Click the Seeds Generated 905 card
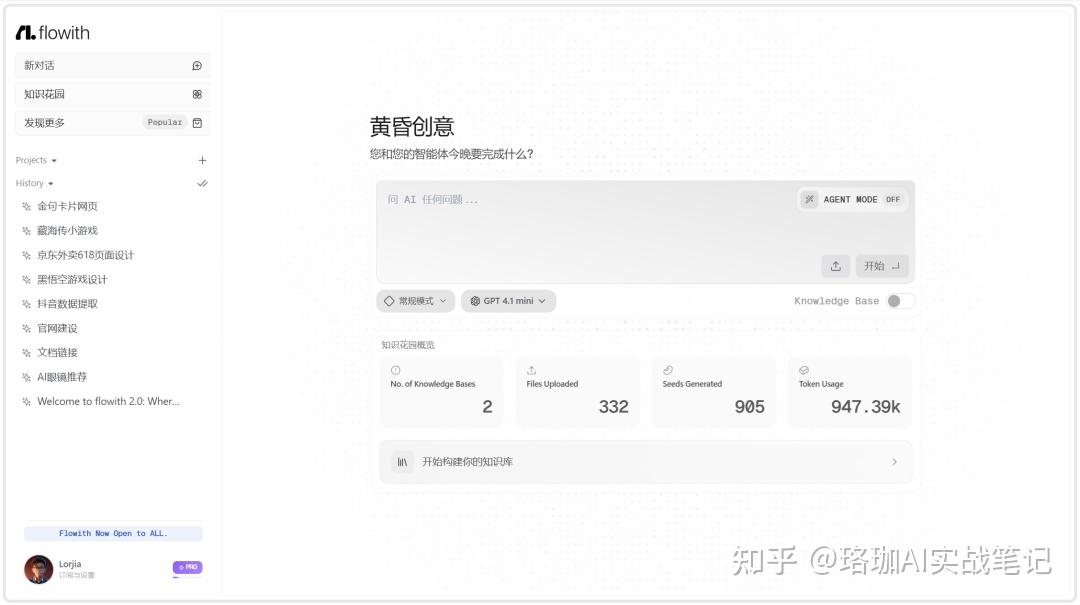Image resolution: width=1080 pixels, height=605 pixels. [714, 392]
